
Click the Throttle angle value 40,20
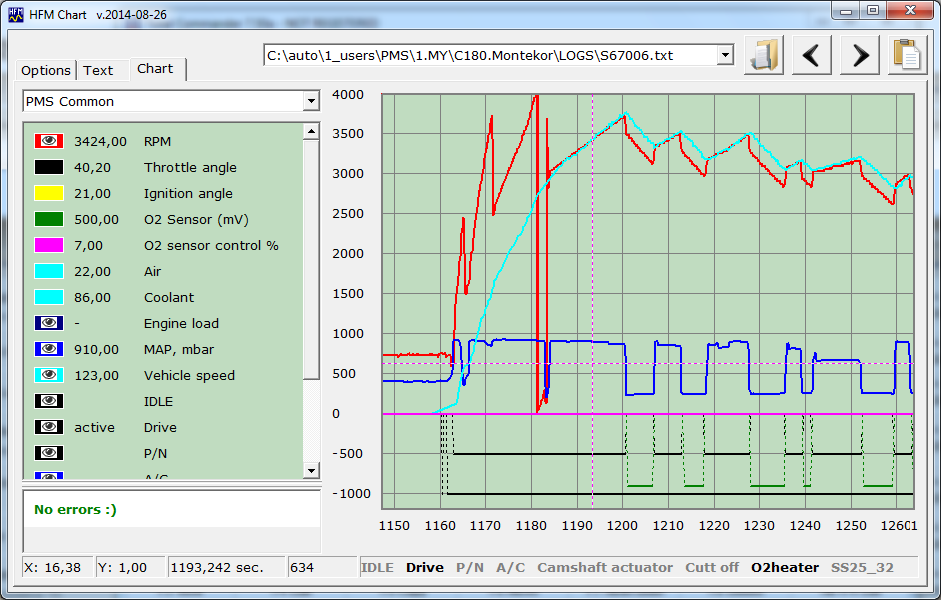(92, 168)
